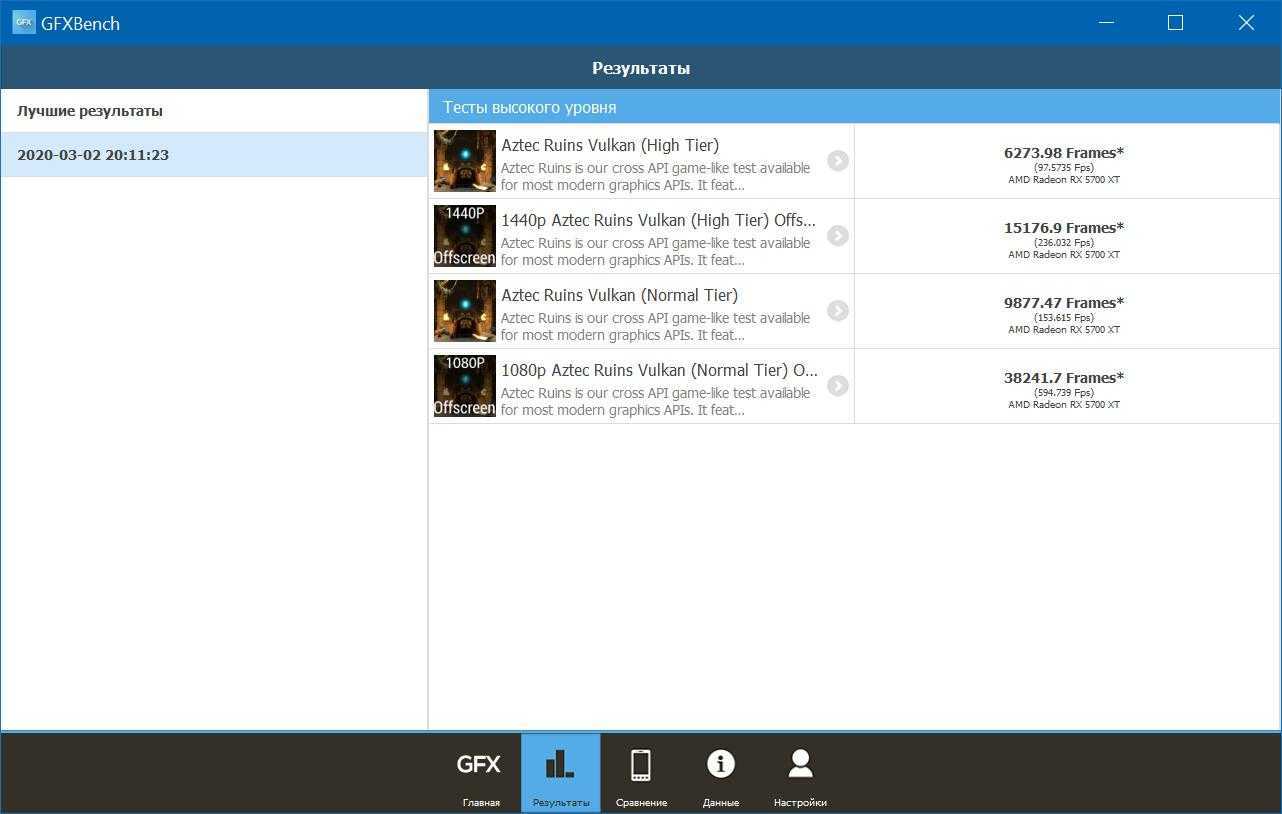The image size is (1282, 814).
Task: Click the 6273.98 Frames result score
Action: (1063, 153)
